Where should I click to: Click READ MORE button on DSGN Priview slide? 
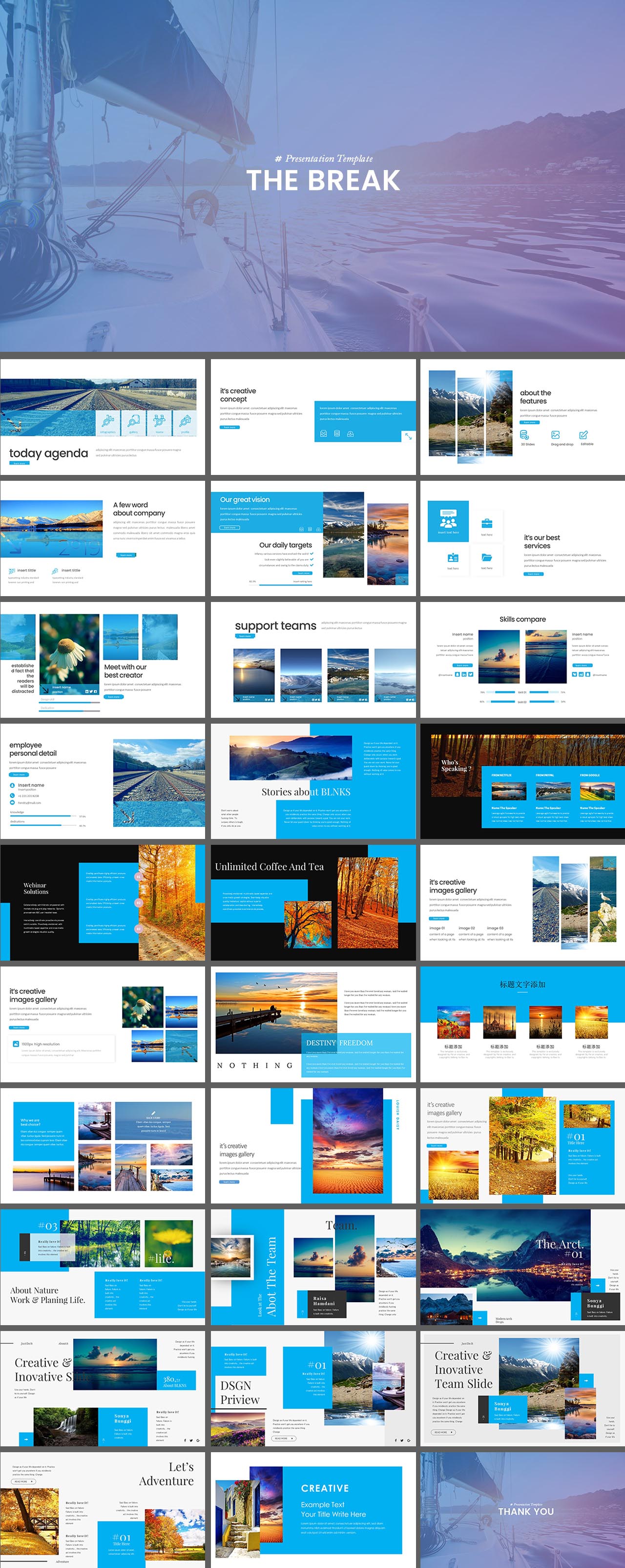(283, 1439)
